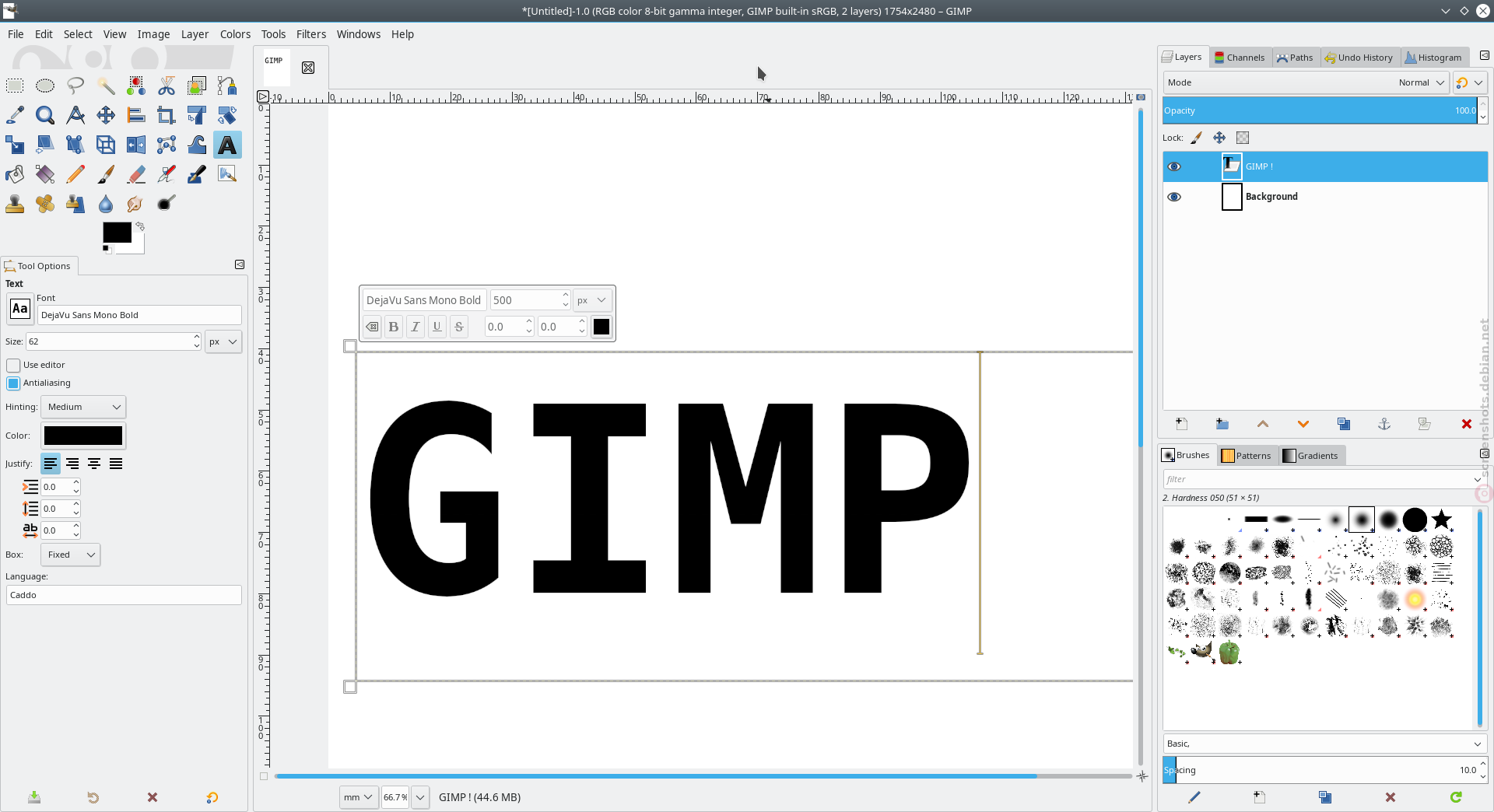Open the brush filter dropdown

1478,479
